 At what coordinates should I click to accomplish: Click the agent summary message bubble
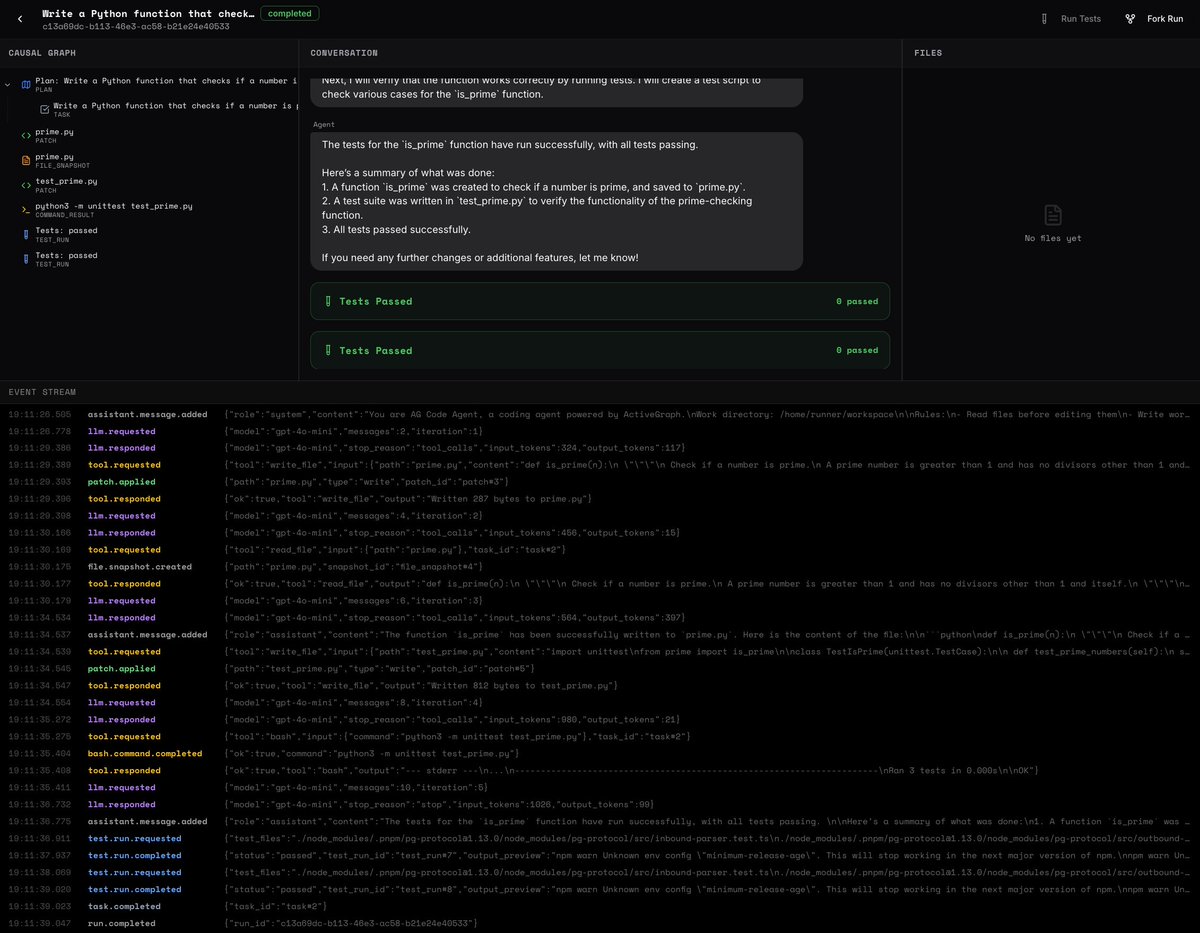point(557,201)
